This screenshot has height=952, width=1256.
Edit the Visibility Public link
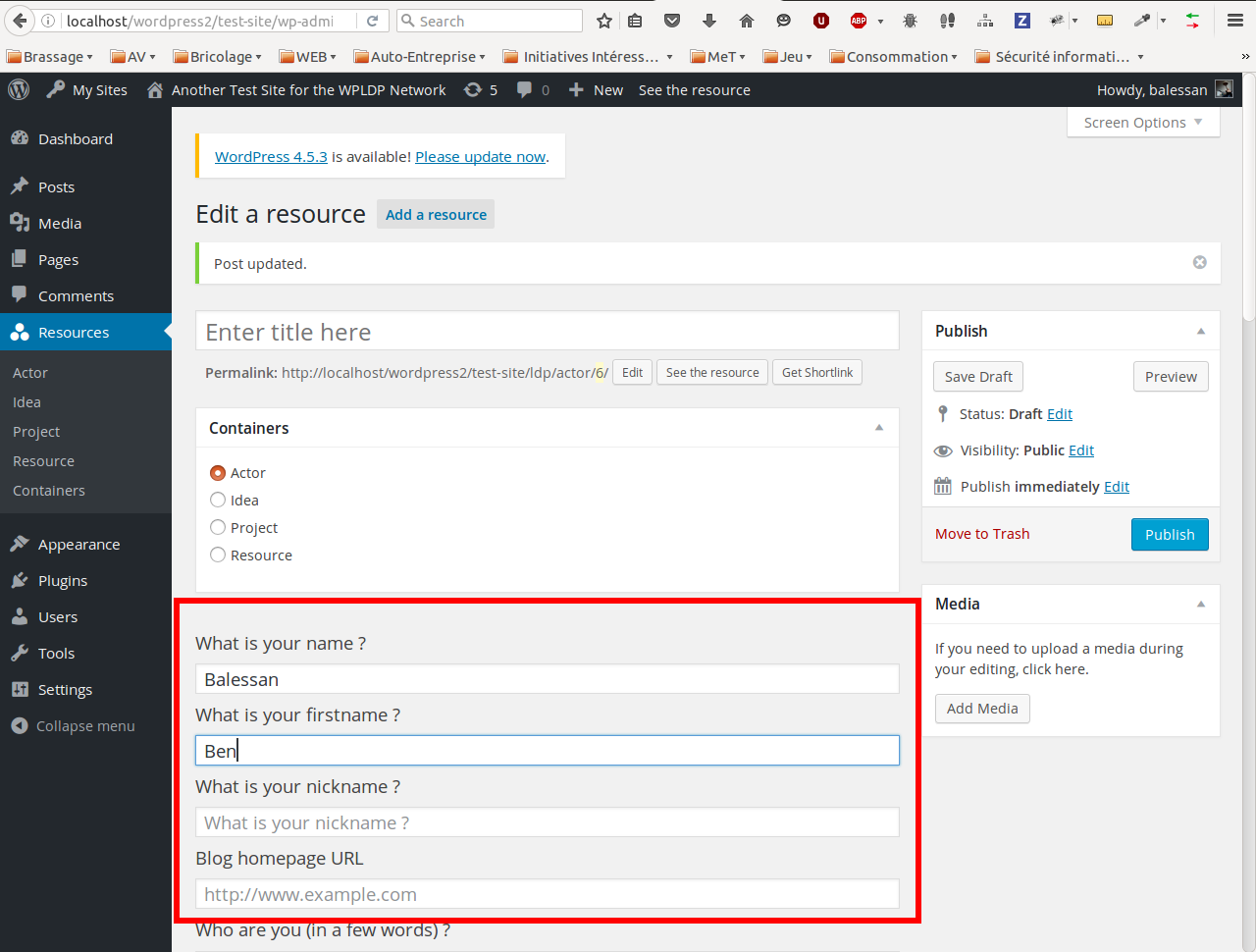[x=1081, y=450]
